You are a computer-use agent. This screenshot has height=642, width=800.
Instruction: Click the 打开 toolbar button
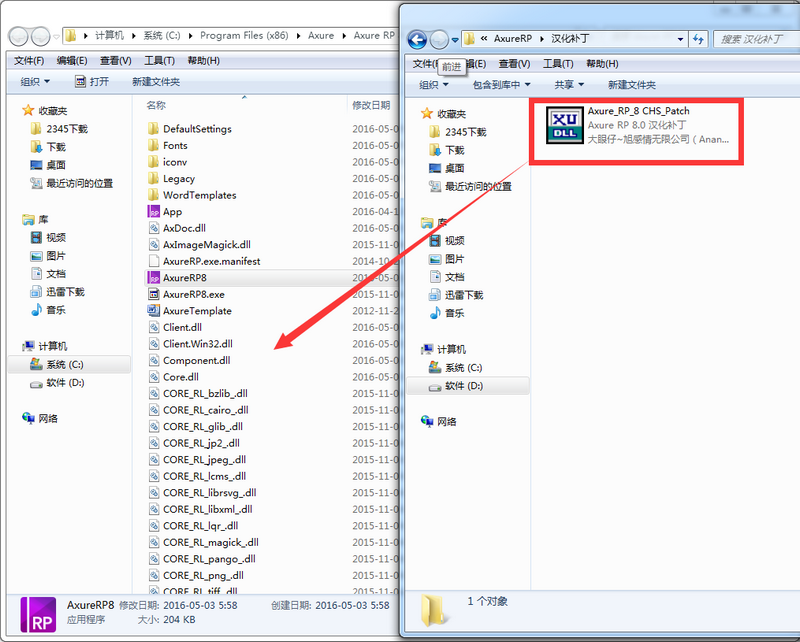coord(92,82)
